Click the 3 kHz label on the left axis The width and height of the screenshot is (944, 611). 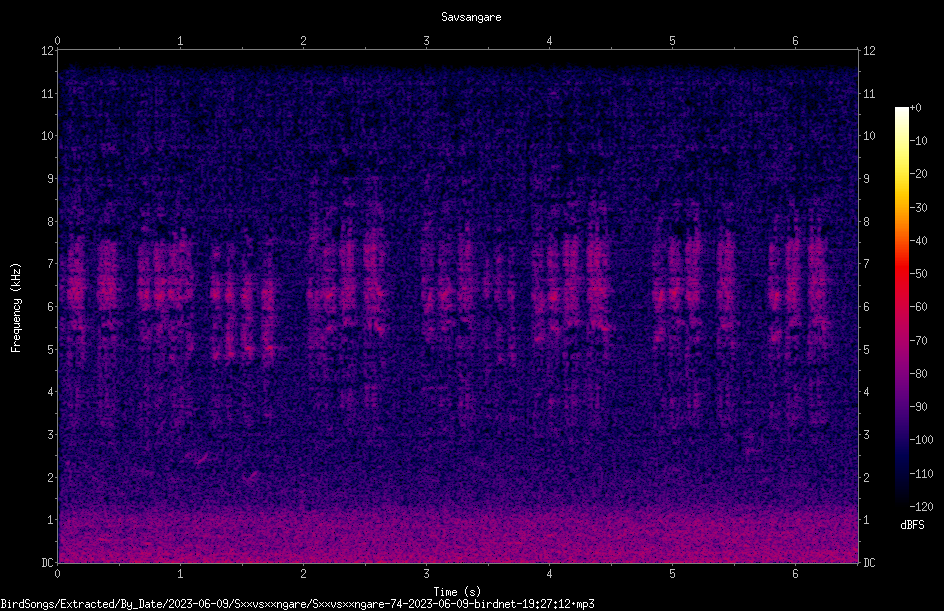[x=51, y=435]
